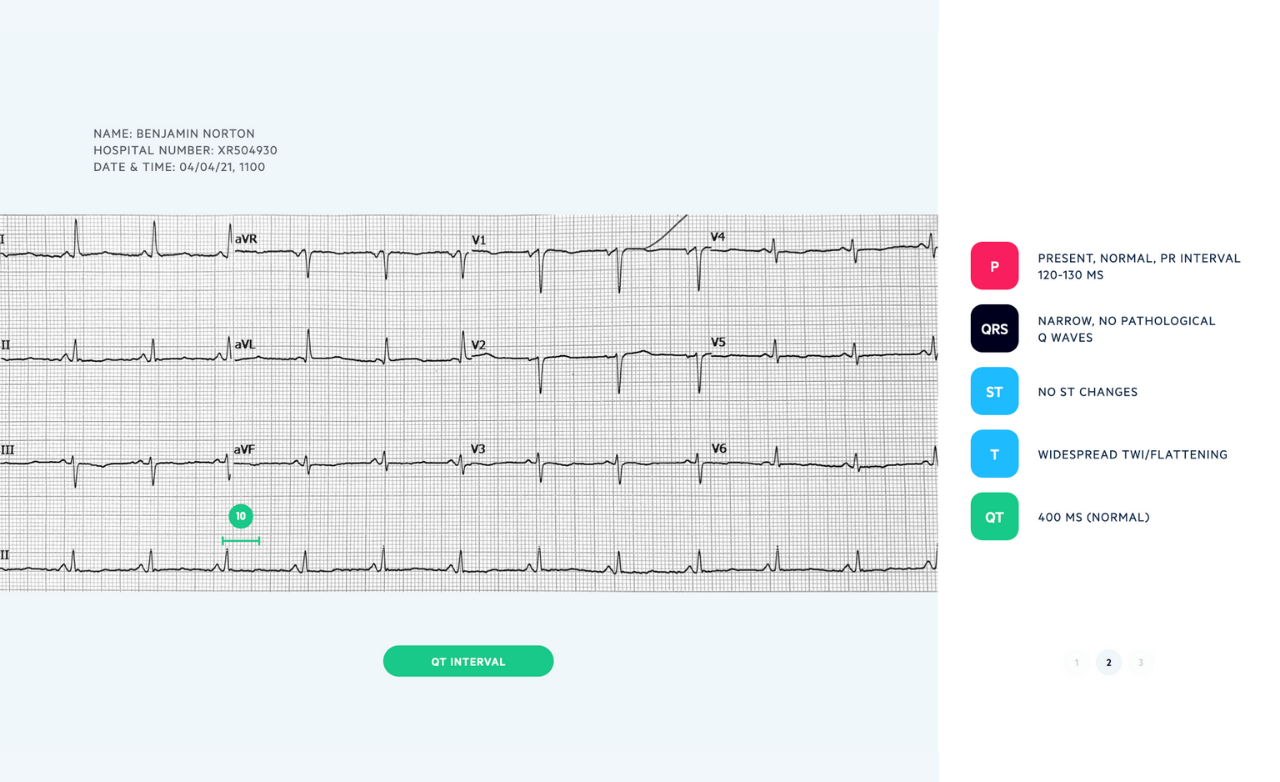Click the Widespread TWI/Flattening description
Viewport: 1280px width, 782px height.
pos(1132,455)
